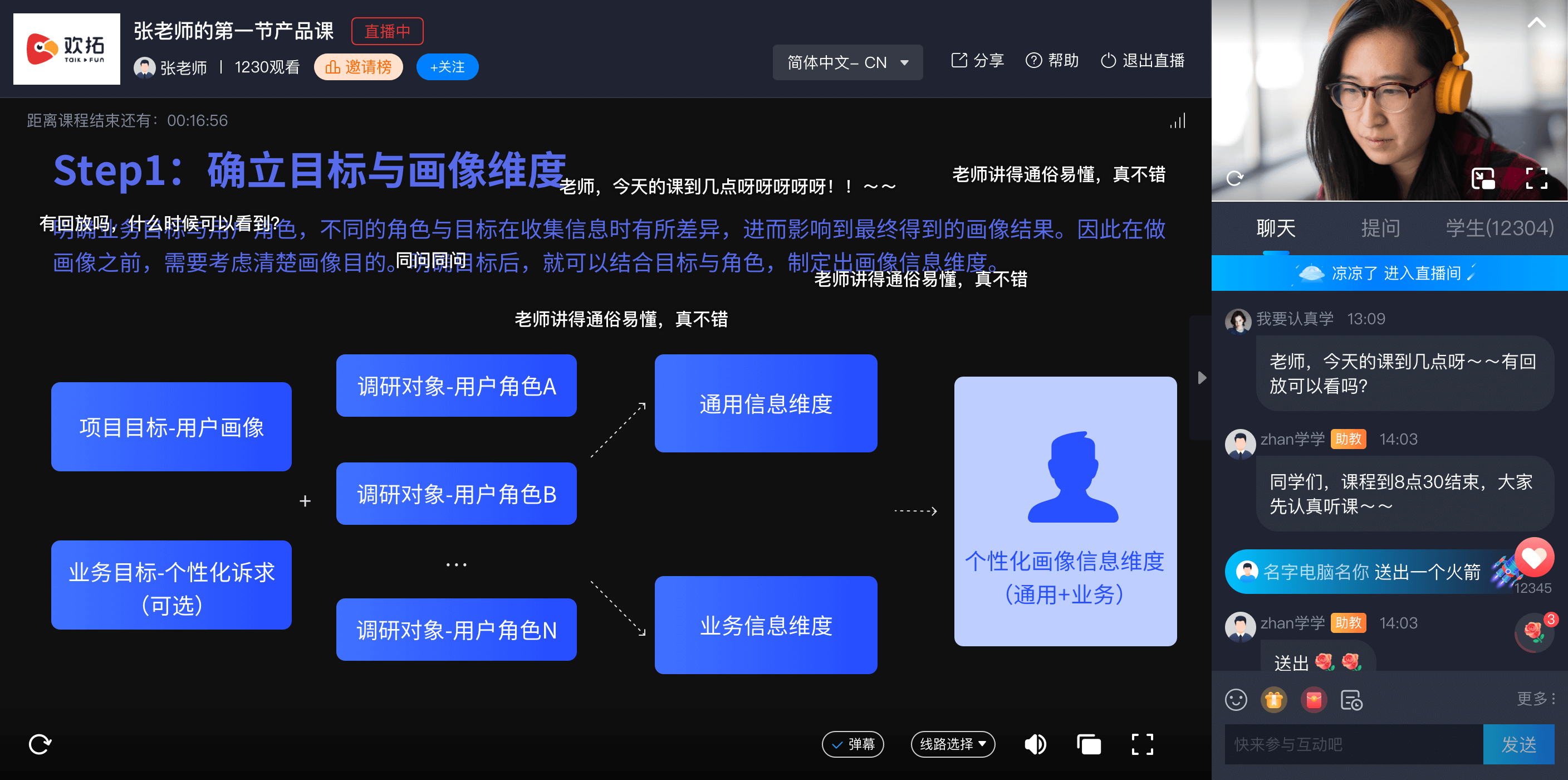Click the chat settings list icon
Screen dimensions: 1568x780
[x=1351, y=700]
